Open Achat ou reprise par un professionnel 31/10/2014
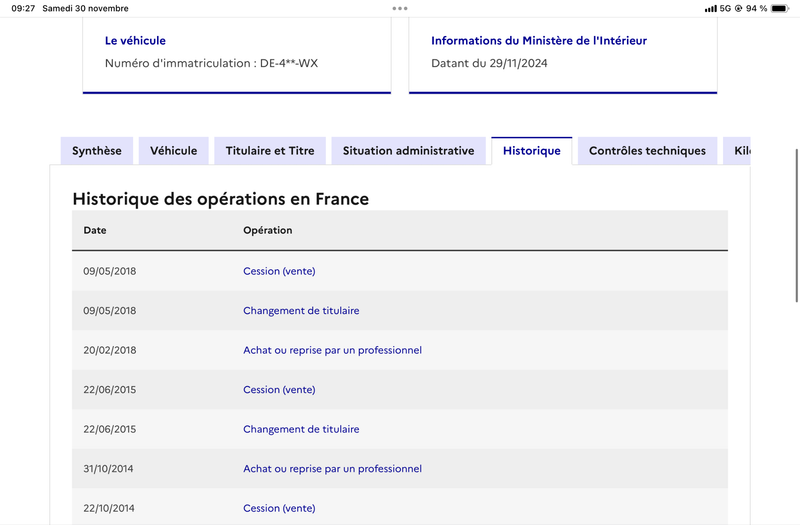This screenshot has height=525, width=800. [x=332, y=469]
